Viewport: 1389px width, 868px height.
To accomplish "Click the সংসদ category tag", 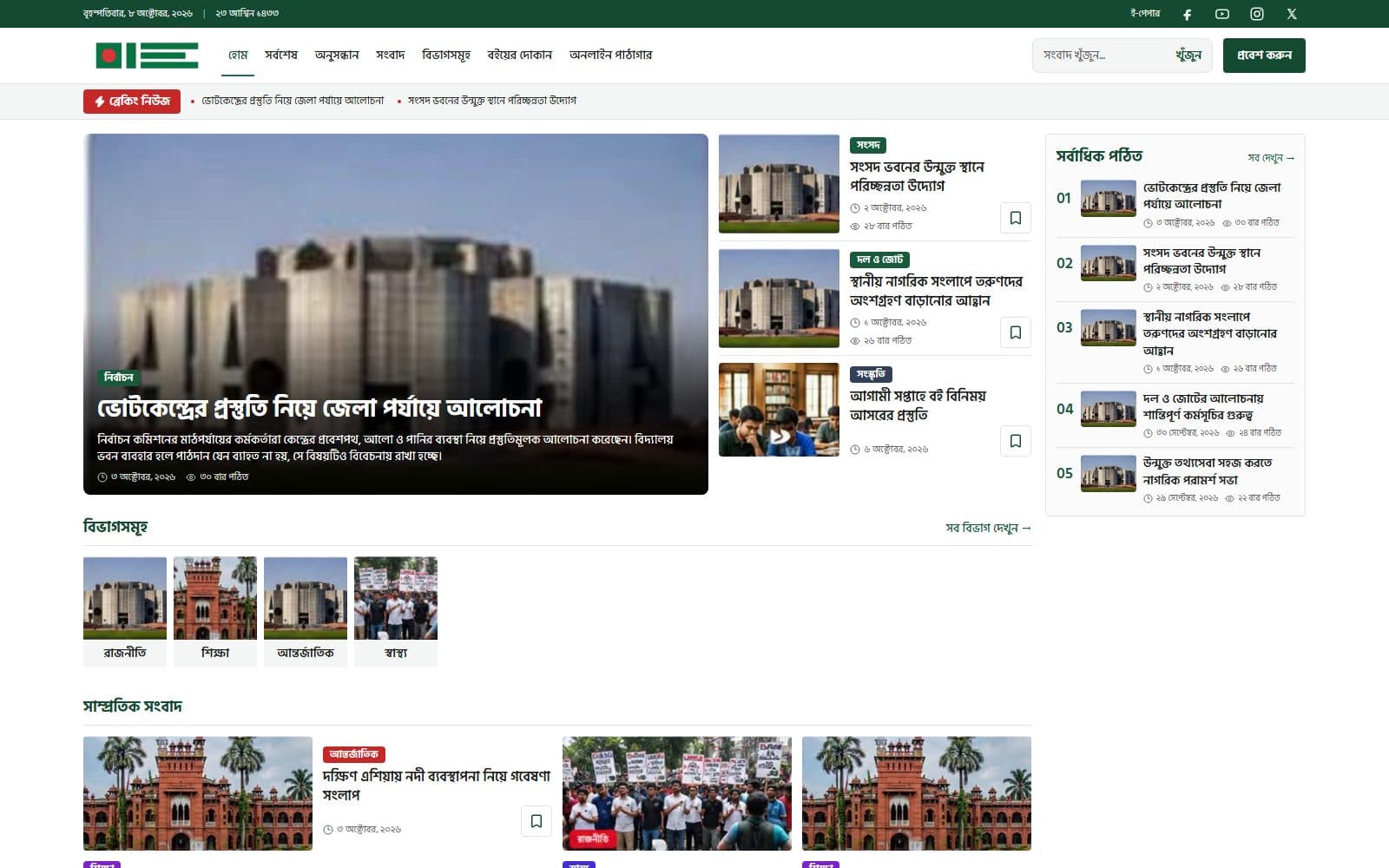I will (867, 145).
